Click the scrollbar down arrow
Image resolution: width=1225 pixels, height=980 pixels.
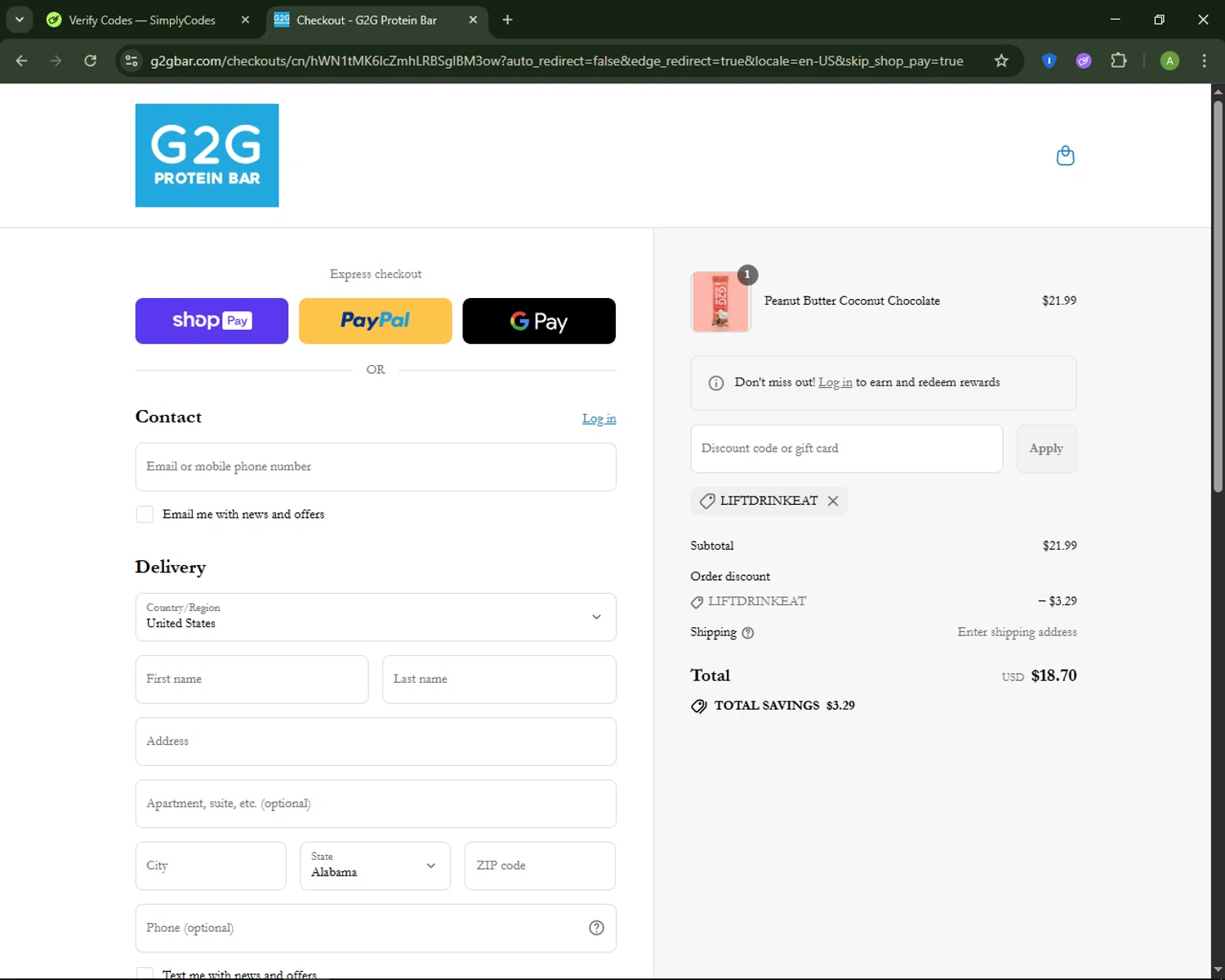(x=1218, y=970)
